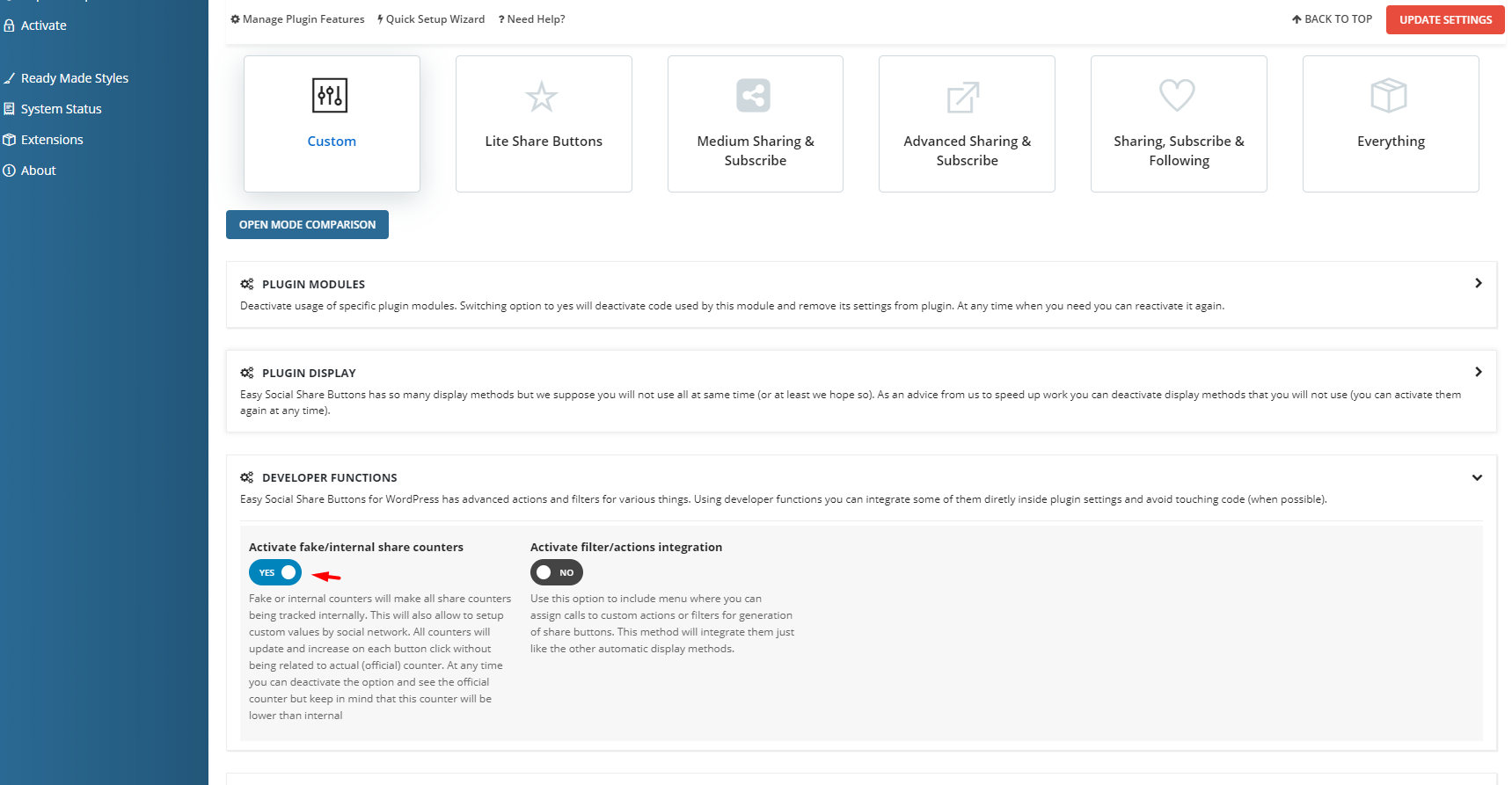Click the Developer Functions gear icon
Viewport: 1512px width, 785px height.
click(x=247, y=477)
